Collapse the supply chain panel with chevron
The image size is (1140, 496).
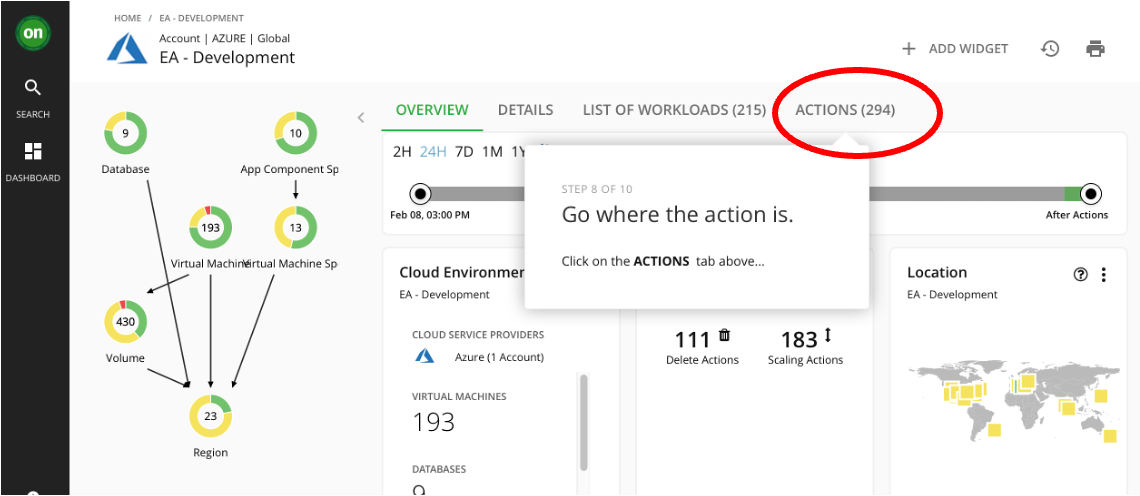(361, 117)
